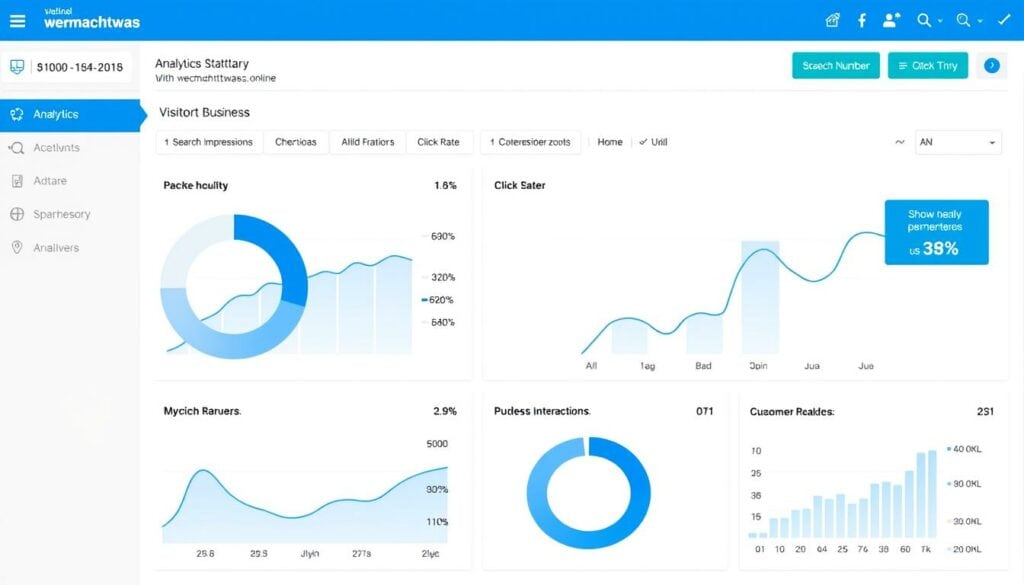The width and height of the screenshot is (1024, 585).
Task: Click the Search Number button
Action: click(x=835, y=64)
